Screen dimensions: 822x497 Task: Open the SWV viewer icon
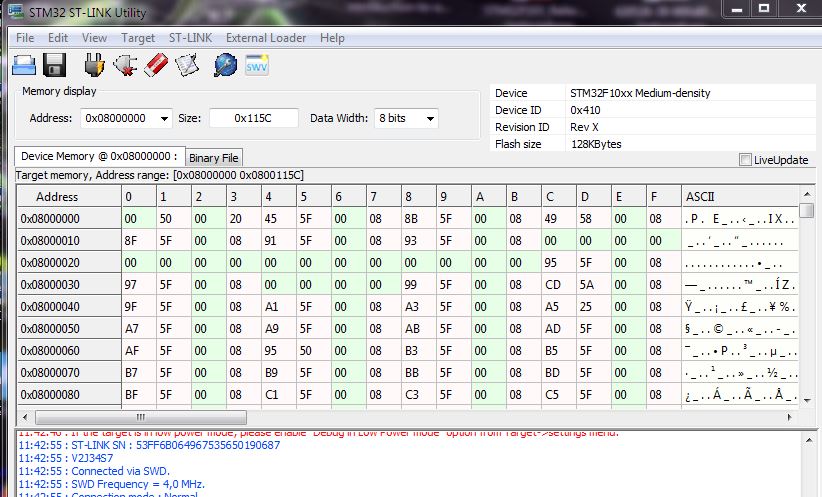(257, 65)
